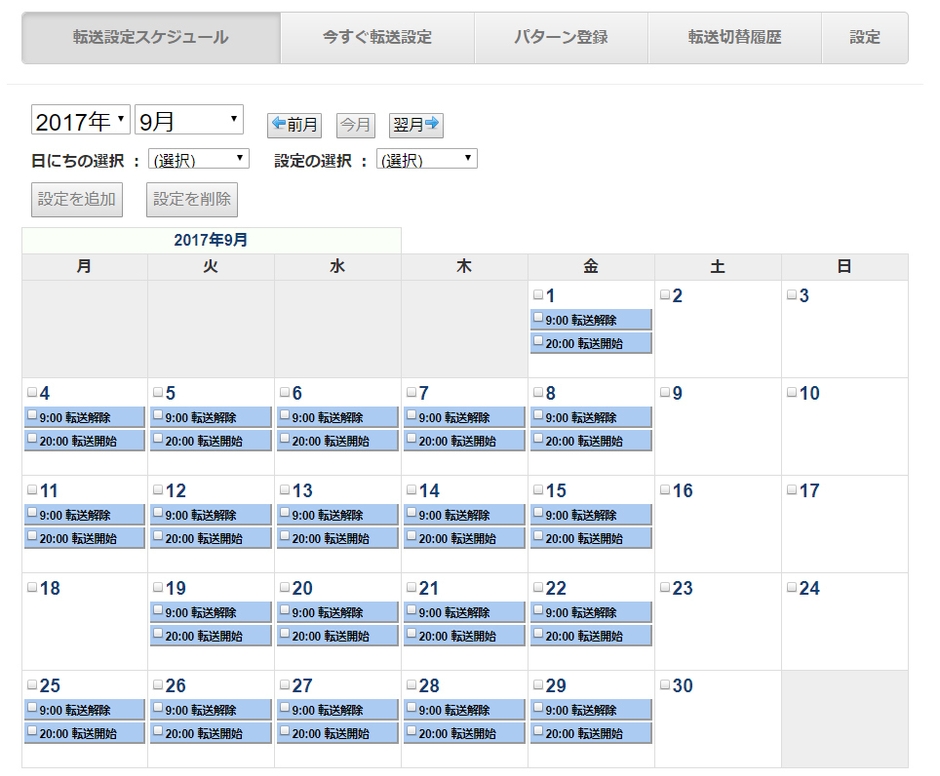Go to the 転送切替履歴 tab
The image size is (940, 776).
pyautogui.click(x=734, y=38)
